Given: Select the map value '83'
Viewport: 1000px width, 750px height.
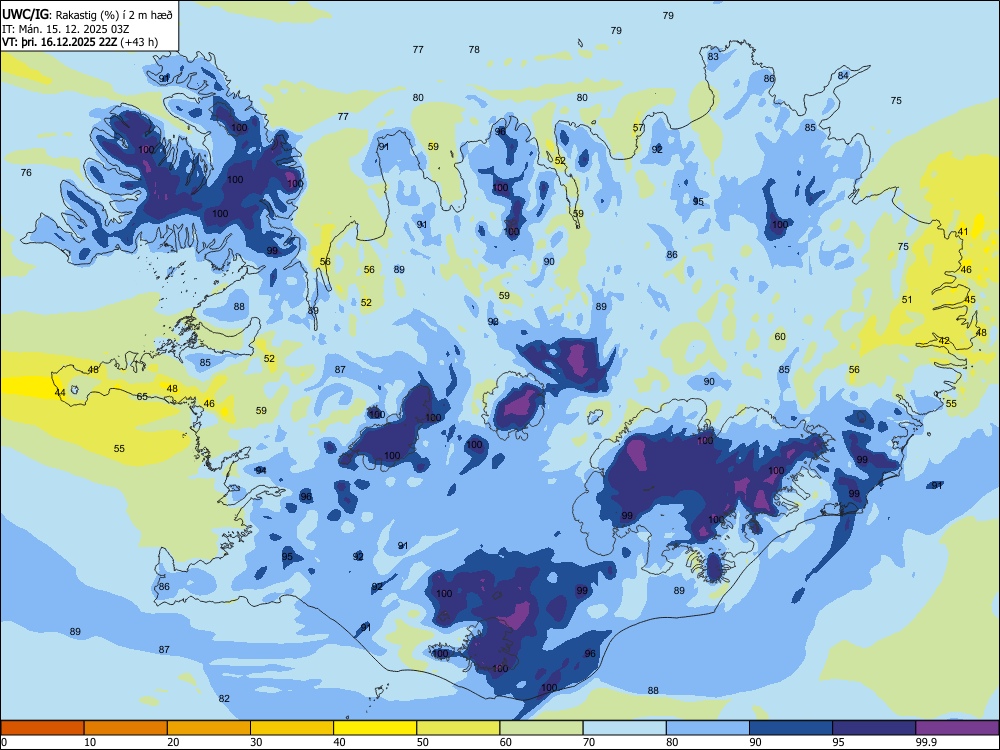Looking at the screenshot, I should pos(713,56).
